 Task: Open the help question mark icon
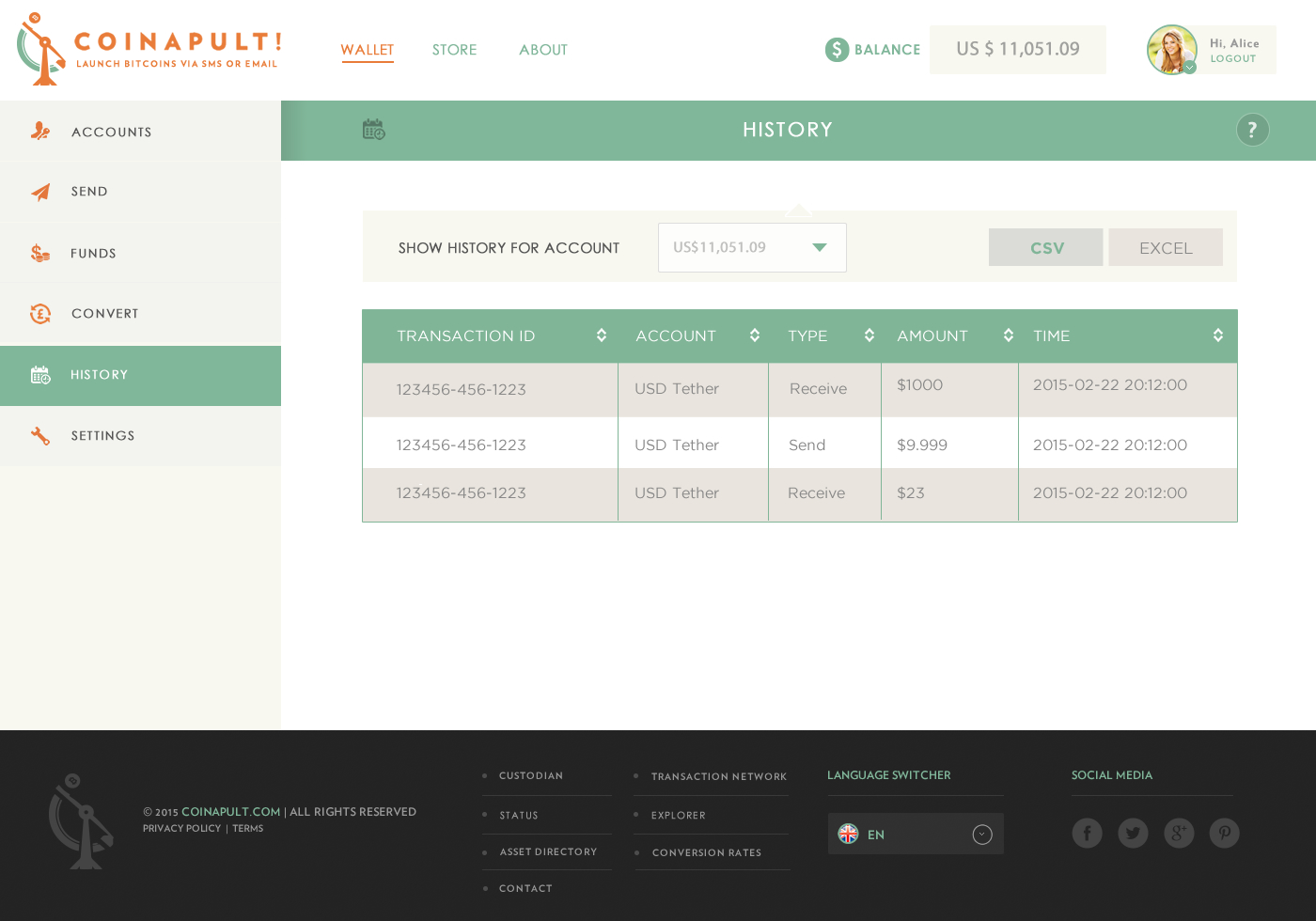pos(1252,130)
